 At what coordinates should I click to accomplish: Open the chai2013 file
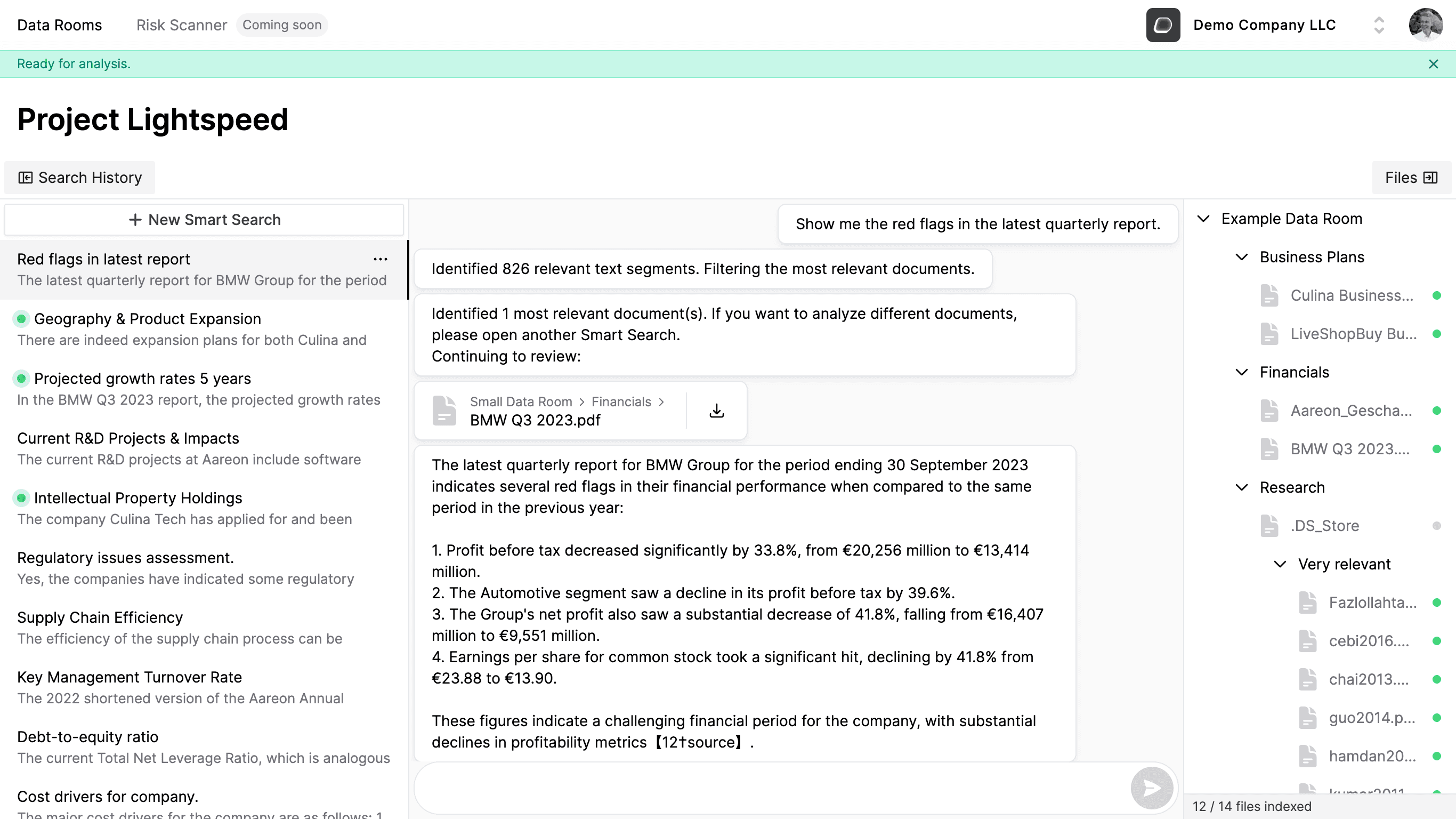point(1369,679)
